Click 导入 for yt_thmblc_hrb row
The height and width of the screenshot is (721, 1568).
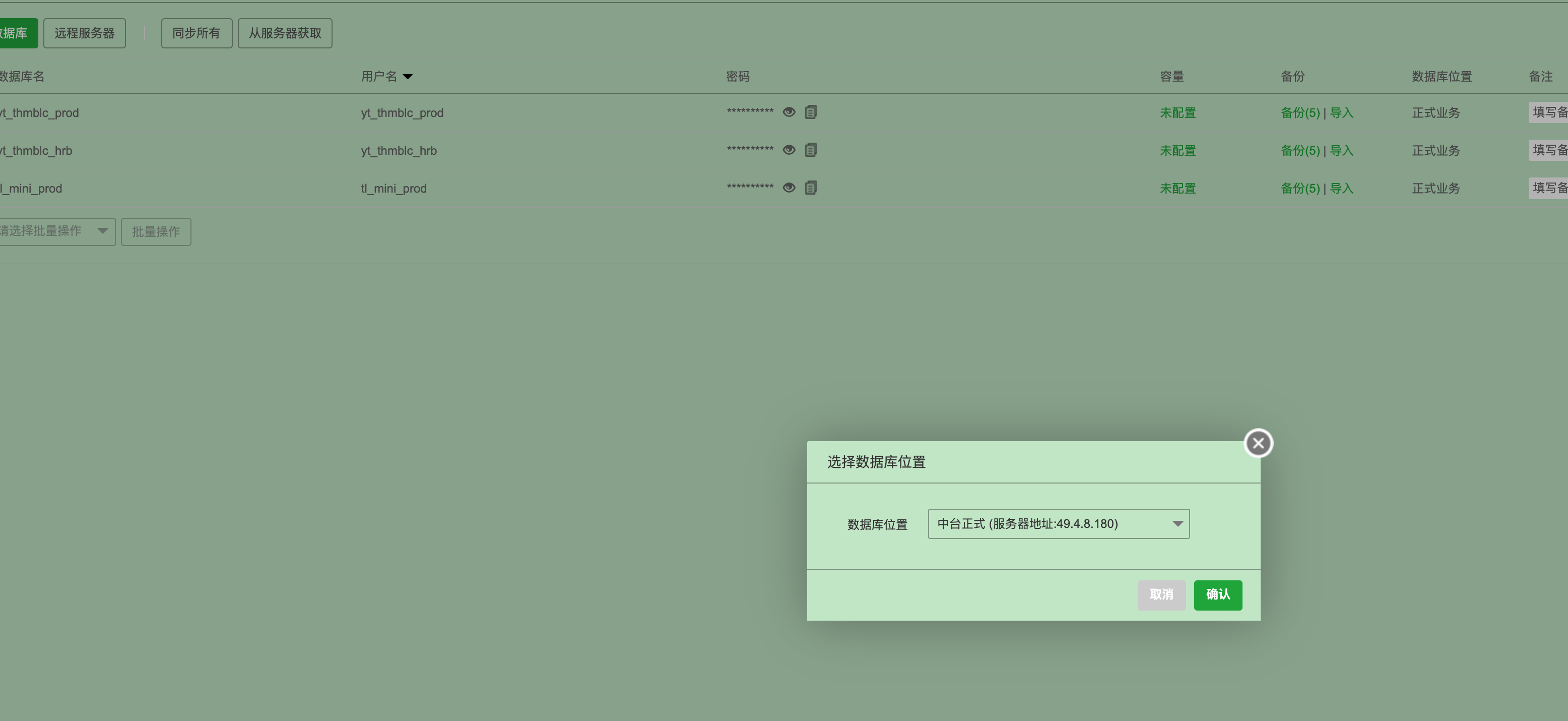1342,150
